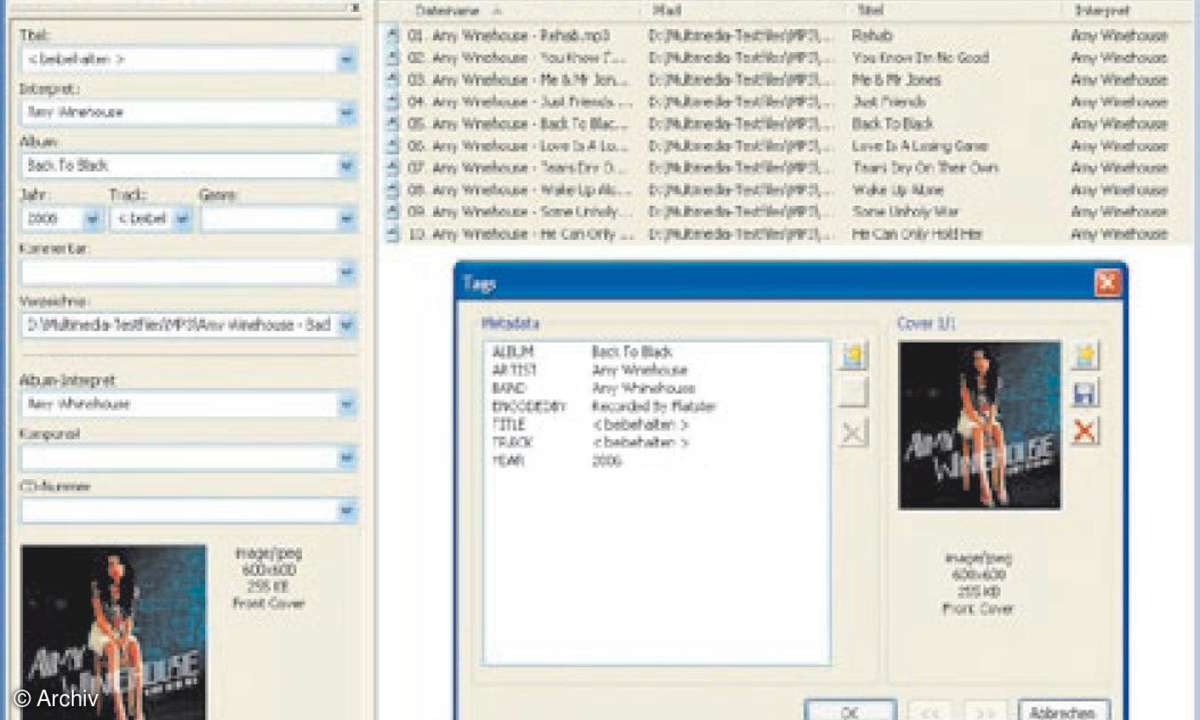Click the Titel cell 'Tears Dry On Their Own'
The width and height of the screenshot is (1200, 720).
click(925, 168)
